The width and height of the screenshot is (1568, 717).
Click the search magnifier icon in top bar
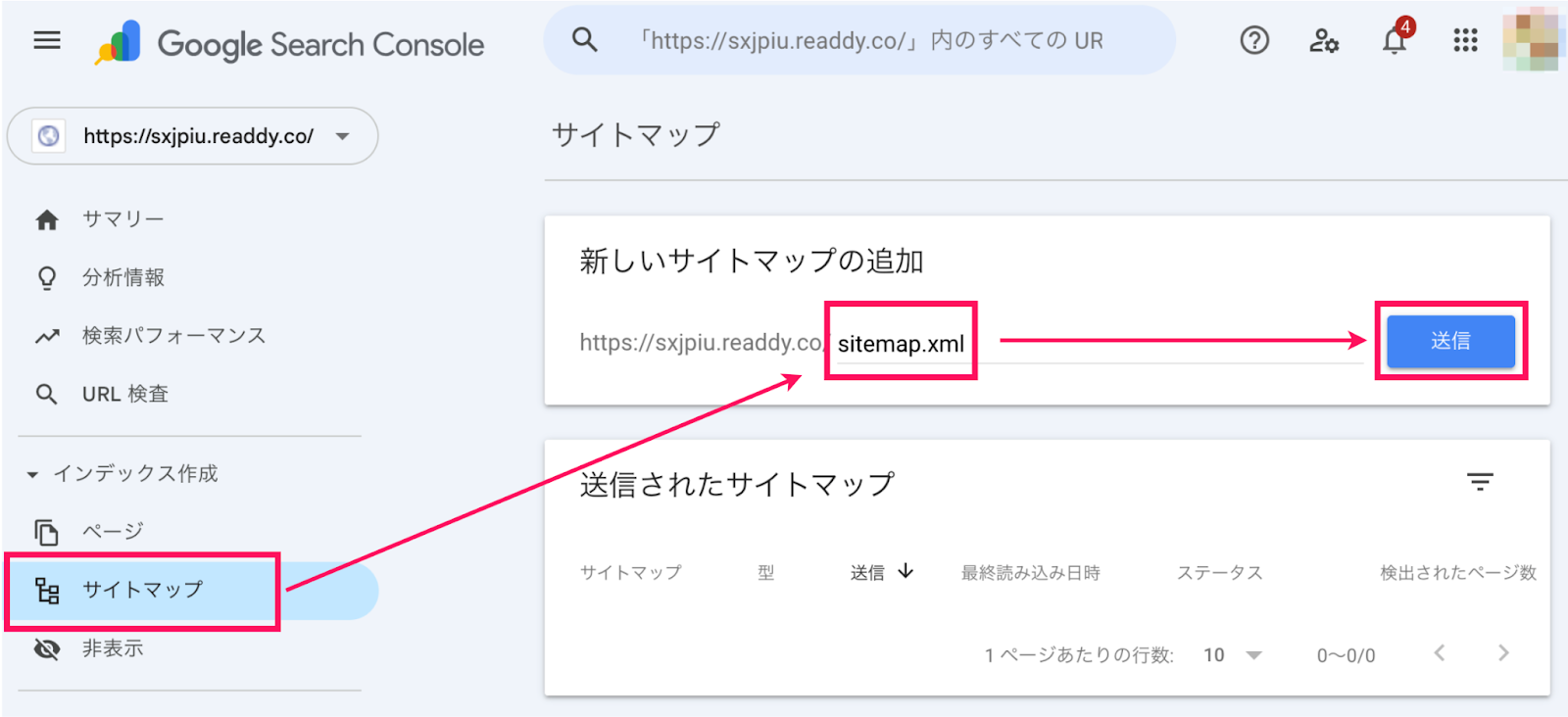[585, 40]
